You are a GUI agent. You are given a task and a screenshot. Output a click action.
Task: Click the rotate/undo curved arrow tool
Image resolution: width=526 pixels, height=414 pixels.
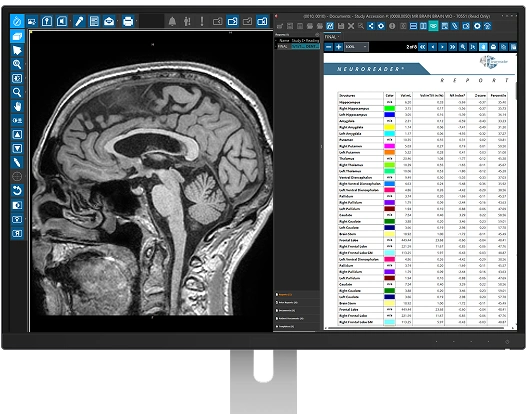(x=17, y=191)
